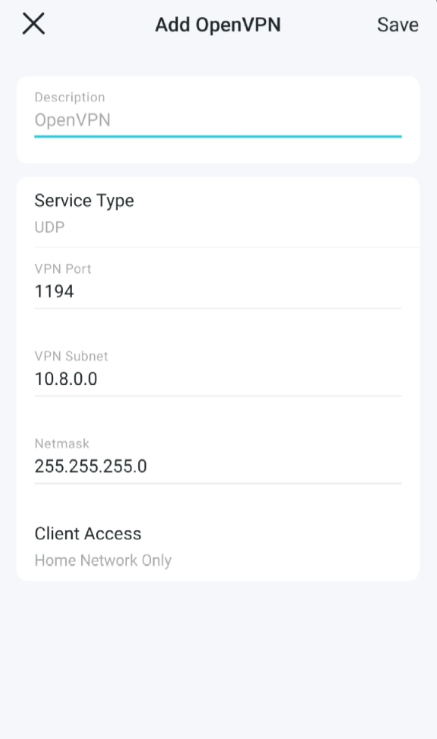The height and width of the screenshot is (739, 437).
Task: Close the Add OpenVPN screen with X
Action: click(x=33, y=24)
